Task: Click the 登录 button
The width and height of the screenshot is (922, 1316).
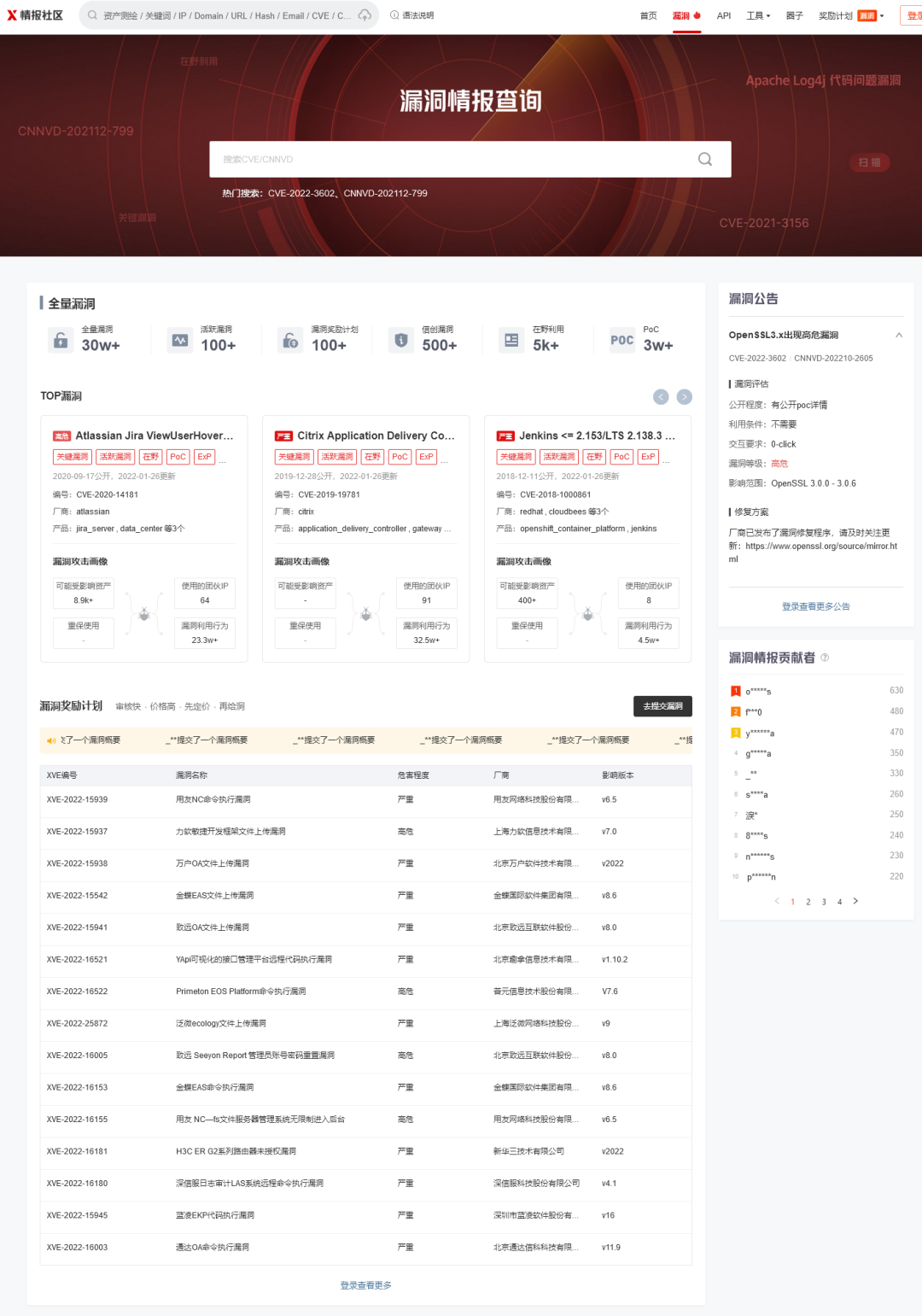Action: click(911, 15)
